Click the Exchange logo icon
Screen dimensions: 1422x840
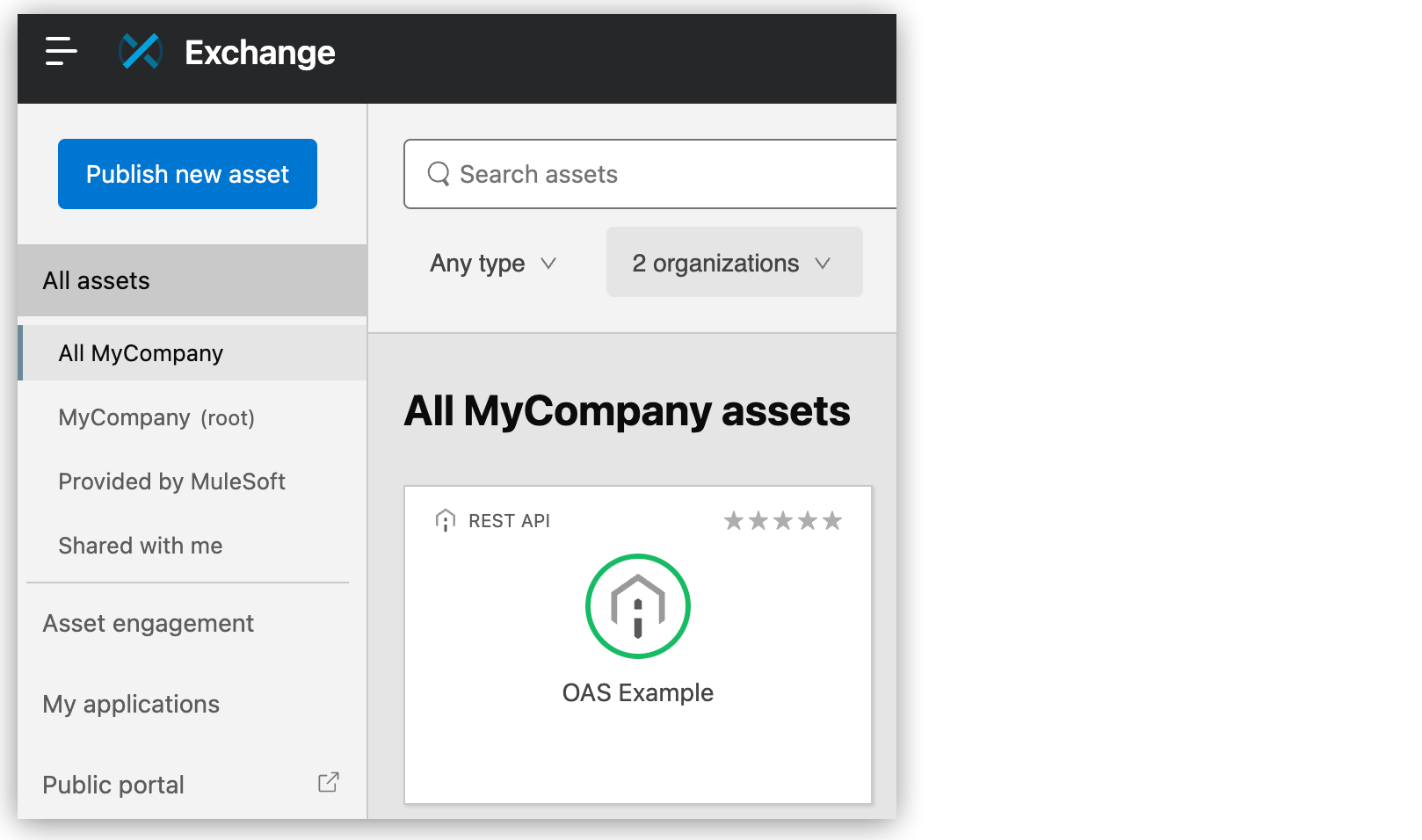point(139,53)
